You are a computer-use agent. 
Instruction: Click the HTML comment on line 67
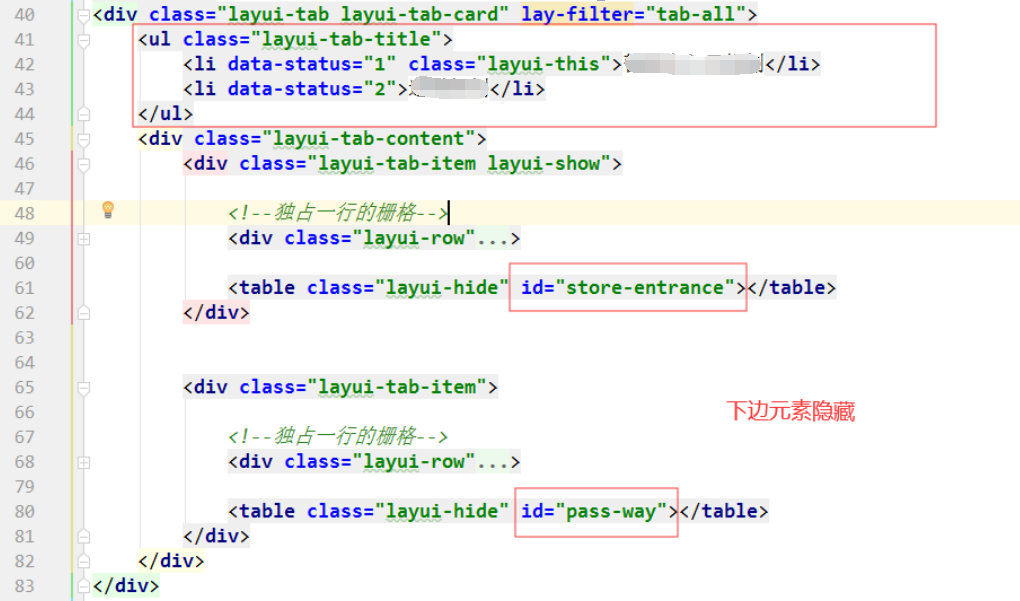pos(338,436)
